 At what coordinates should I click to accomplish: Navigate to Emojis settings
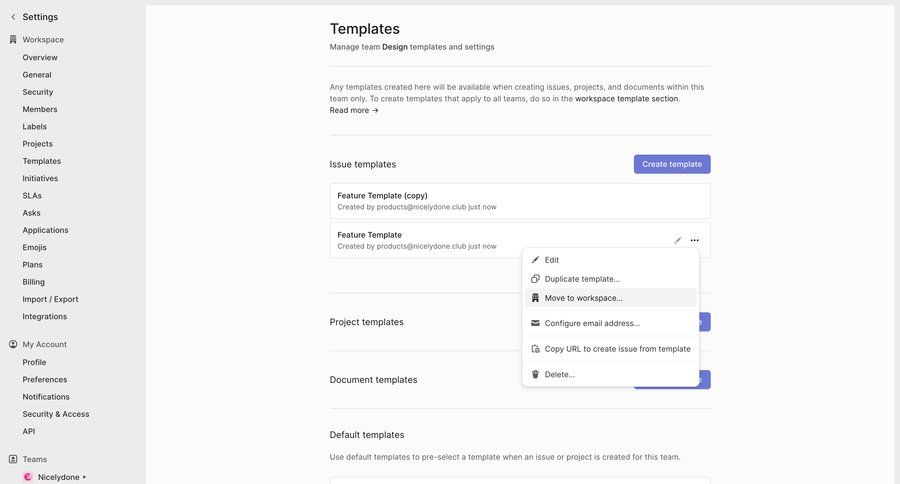34,247
